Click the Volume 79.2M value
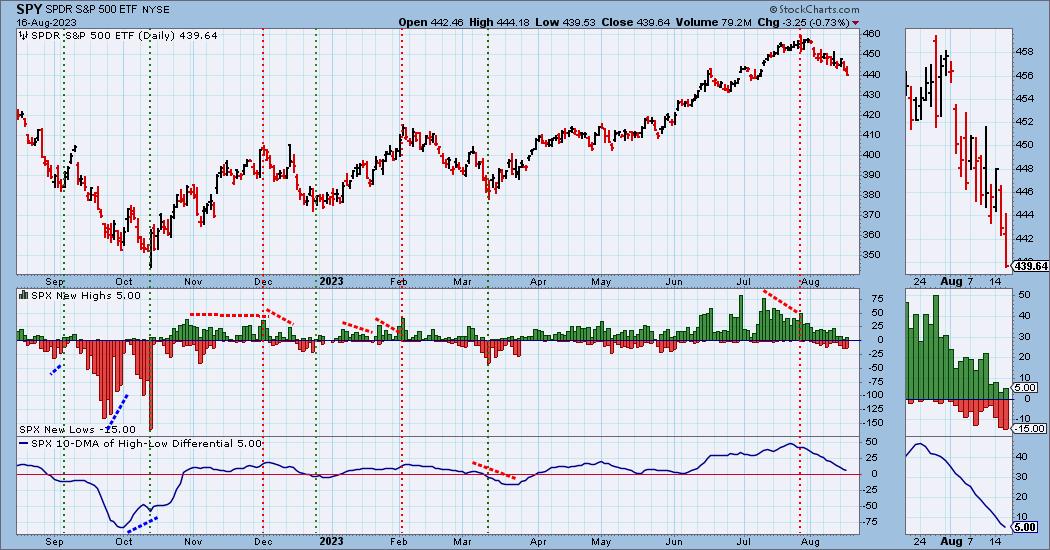Viewport: 1050px width, 550px height. (713, 22)
